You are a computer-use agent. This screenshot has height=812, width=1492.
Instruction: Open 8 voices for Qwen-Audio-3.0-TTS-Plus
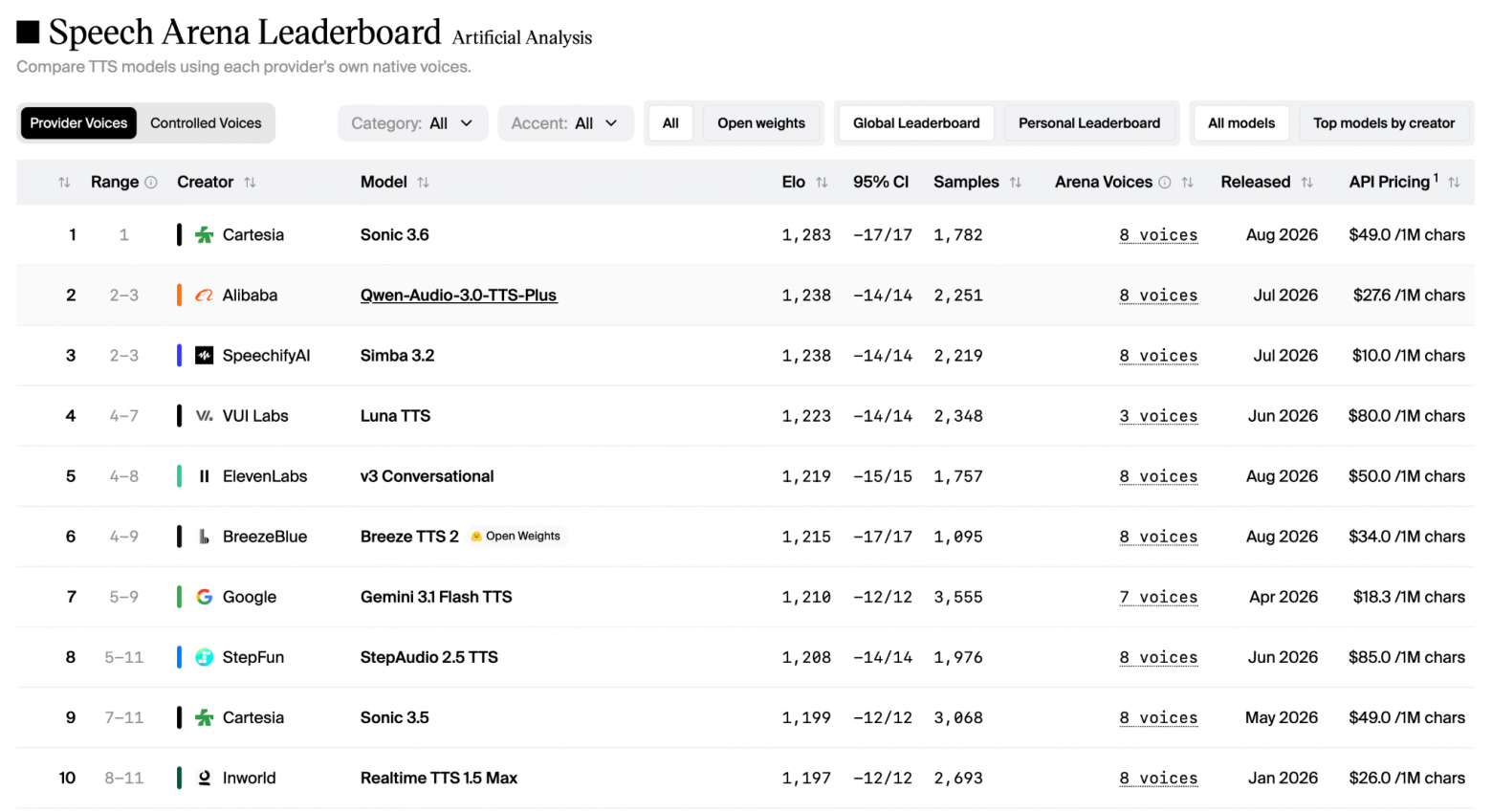point(1158,296)
